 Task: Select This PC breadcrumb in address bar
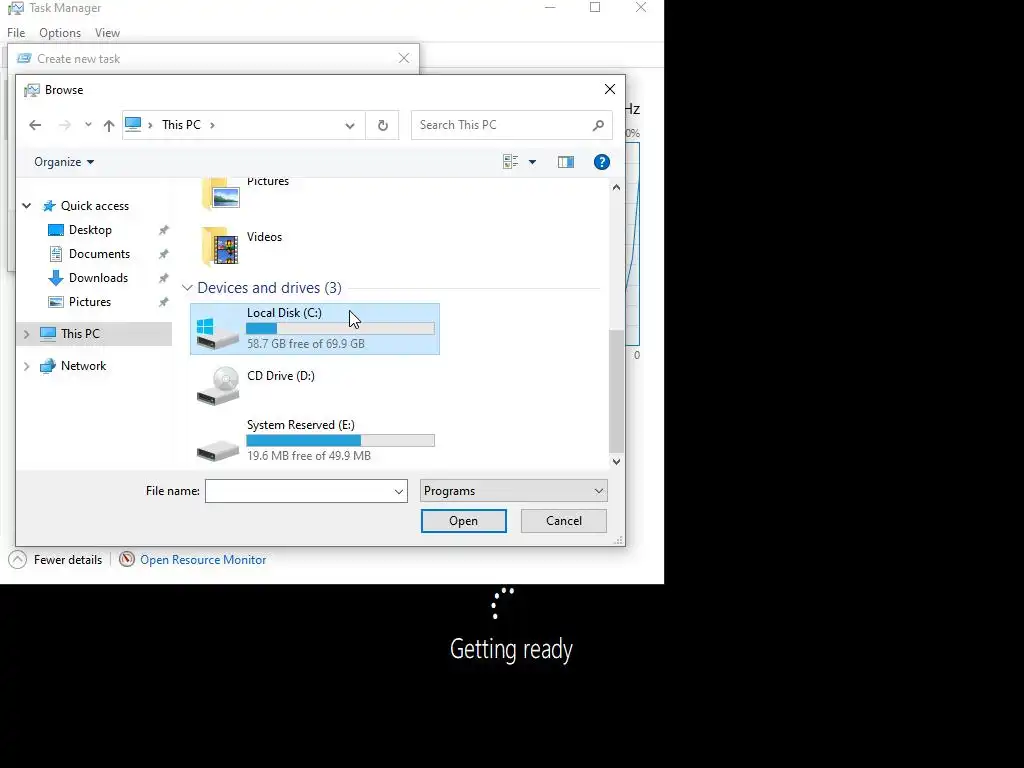pos(181,125)
